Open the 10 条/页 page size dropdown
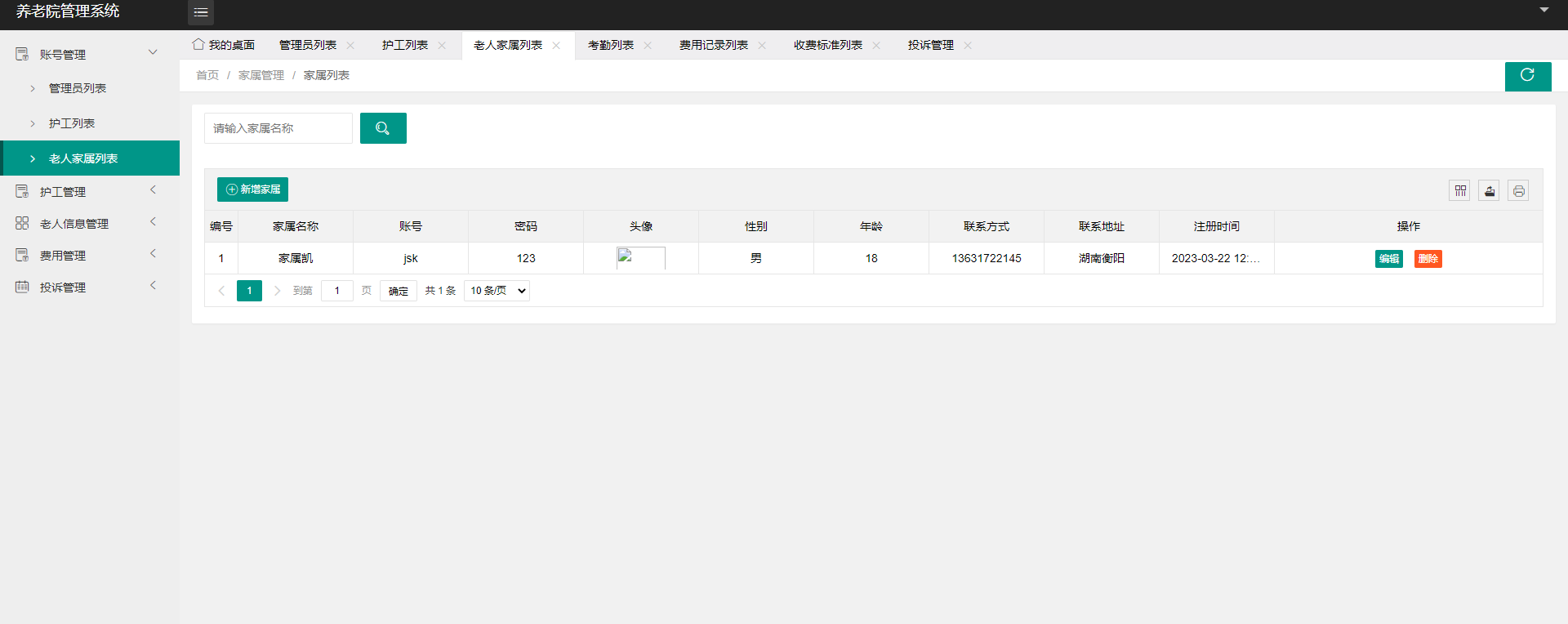 pyautogui.click(x=497, y=291)
